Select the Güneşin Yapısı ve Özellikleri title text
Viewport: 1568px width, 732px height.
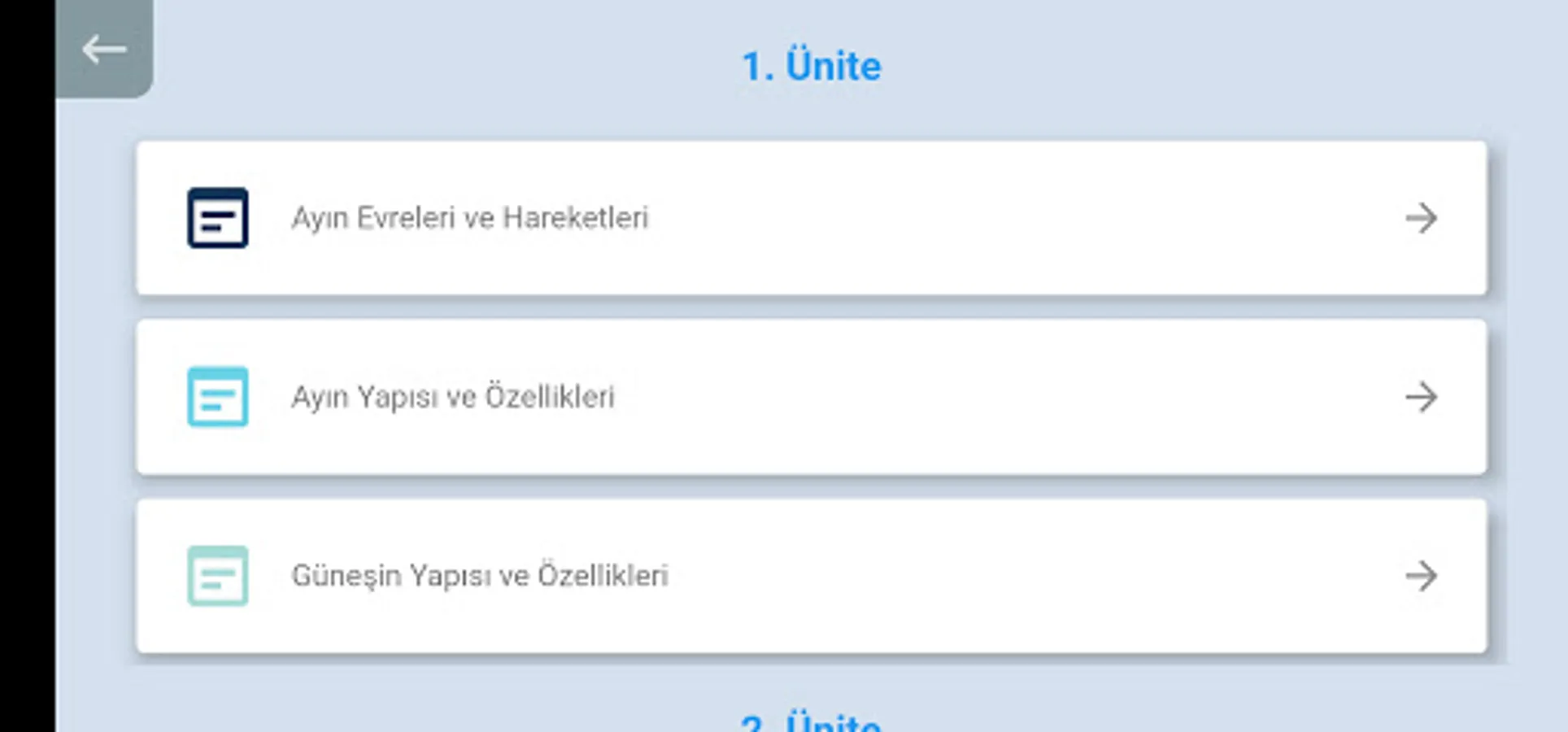(480, 576)
